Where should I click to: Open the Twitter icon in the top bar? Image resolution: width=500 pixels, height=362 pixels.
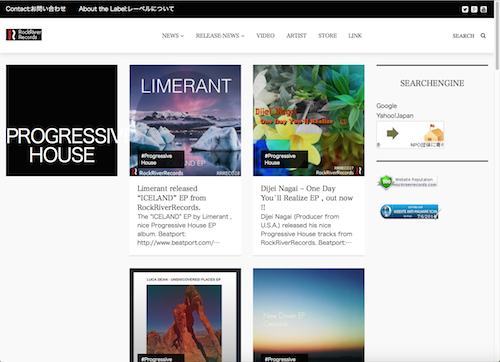[x=465, y=9]
